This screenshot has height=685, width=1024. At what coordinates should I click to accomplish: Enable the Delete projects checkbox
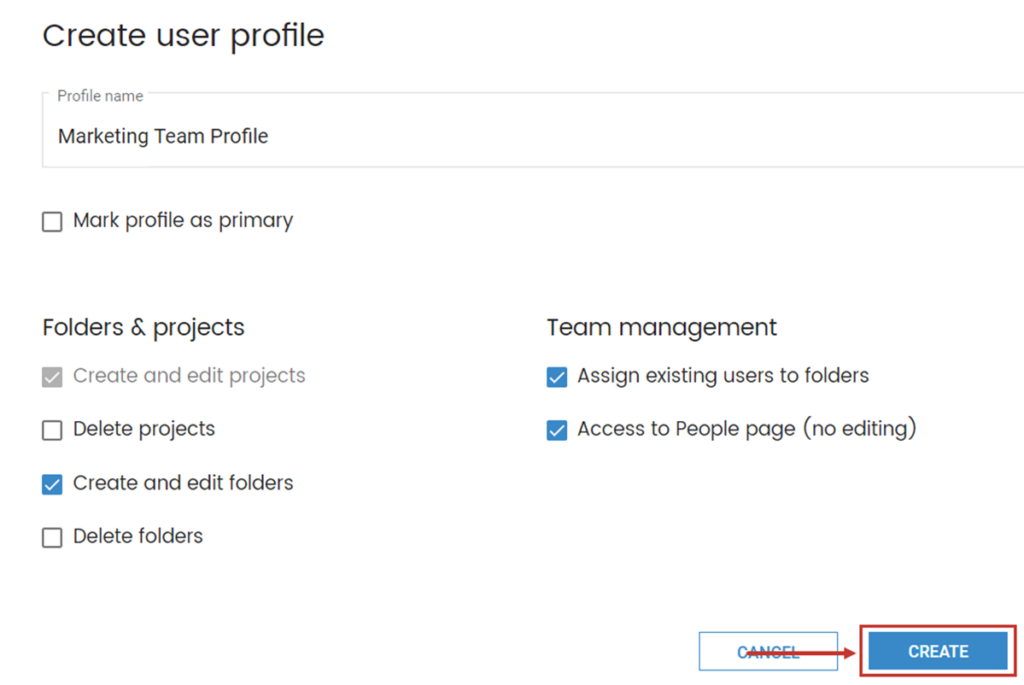pyautogui.click(x=52, y=431)
